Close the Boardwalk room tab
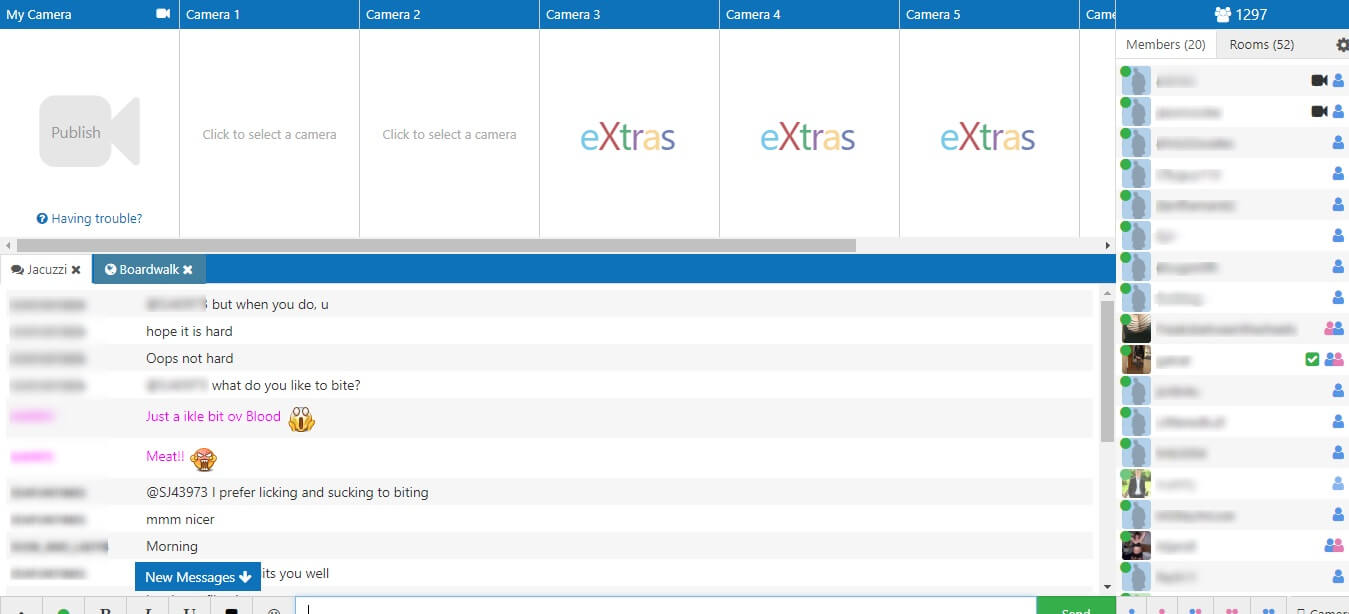 point(187,270)
